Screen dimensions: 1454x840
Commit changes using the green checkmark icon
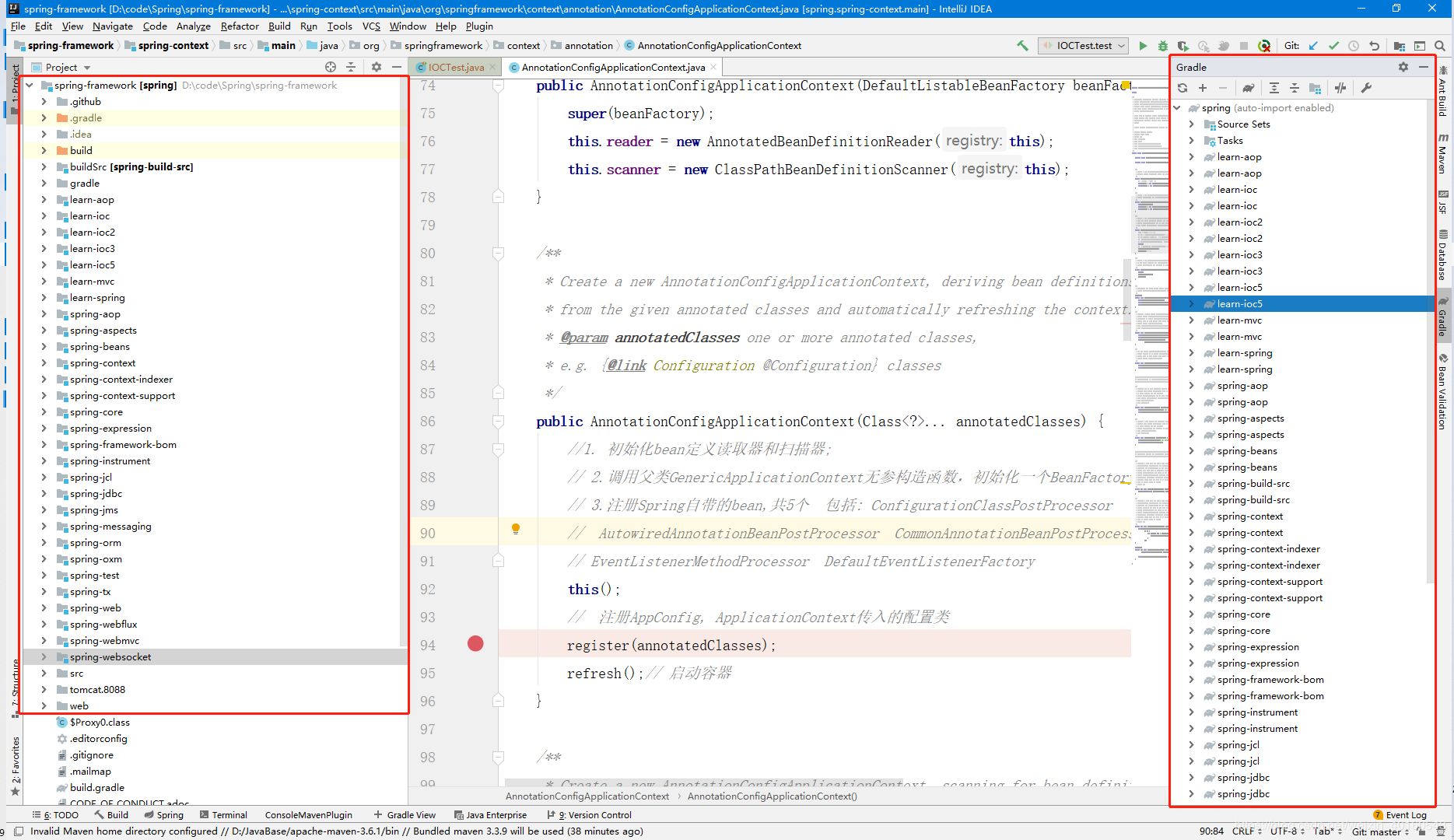point(1333,46)
